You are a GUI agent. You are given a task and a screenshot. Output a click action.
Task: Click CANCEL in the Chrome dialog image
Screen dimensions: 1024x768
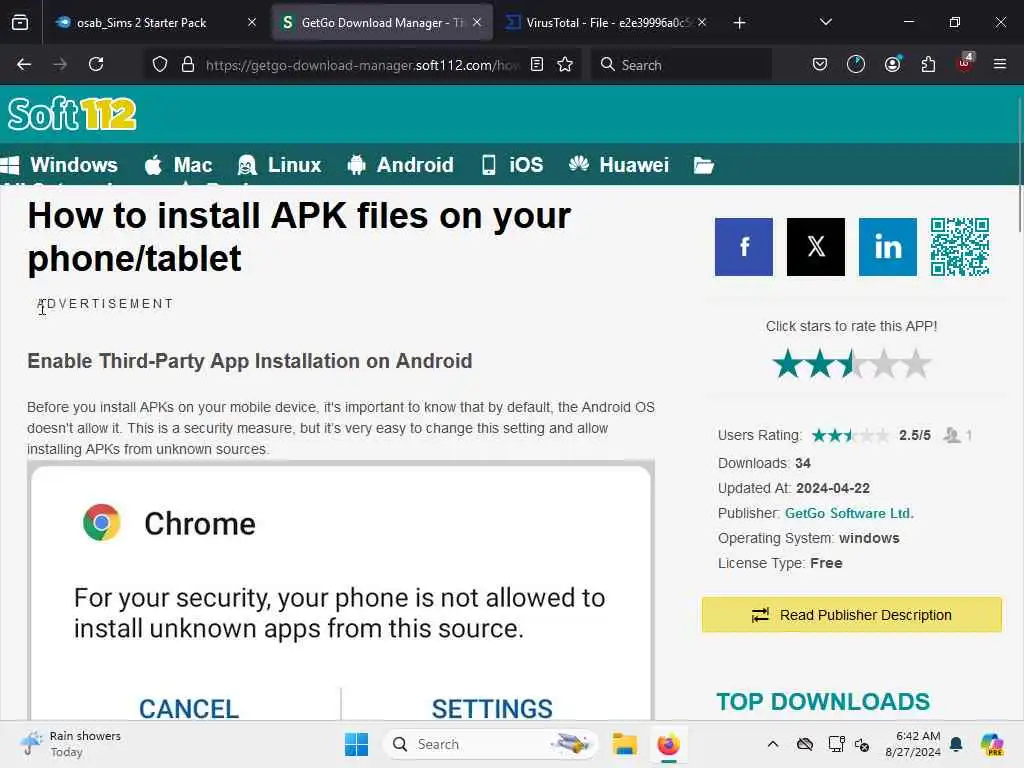[189, 709]
